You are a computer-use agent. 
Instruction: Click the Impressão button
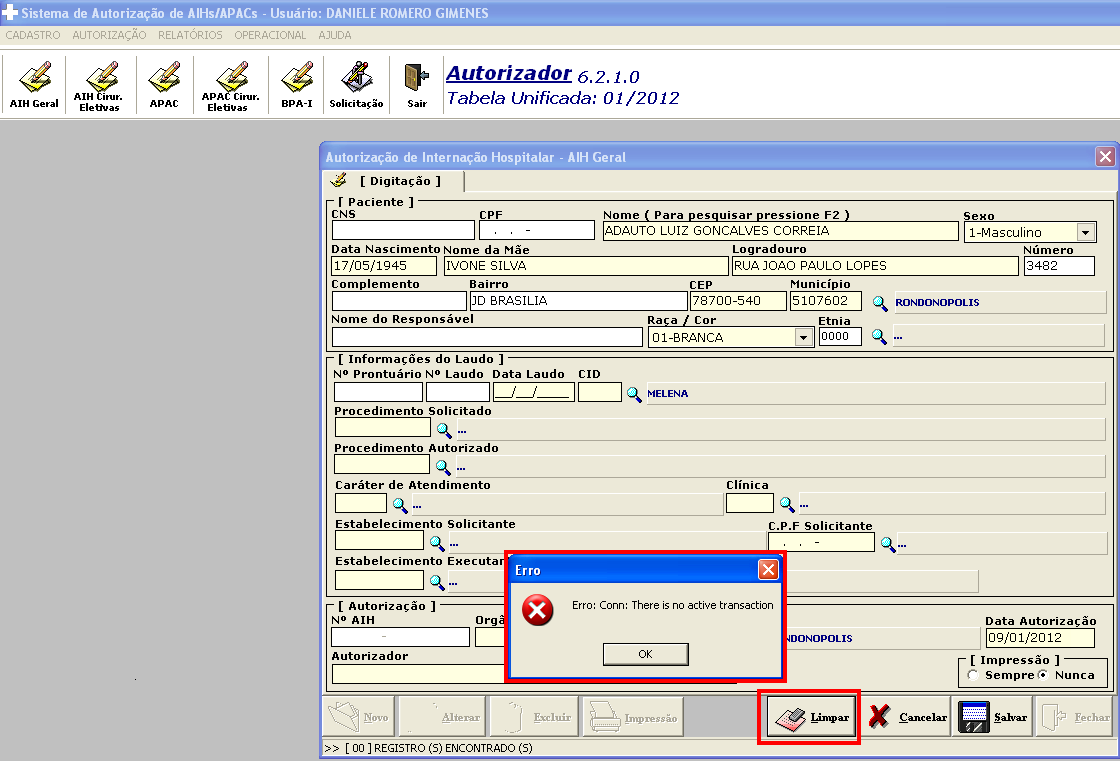[x=634, y=717]
